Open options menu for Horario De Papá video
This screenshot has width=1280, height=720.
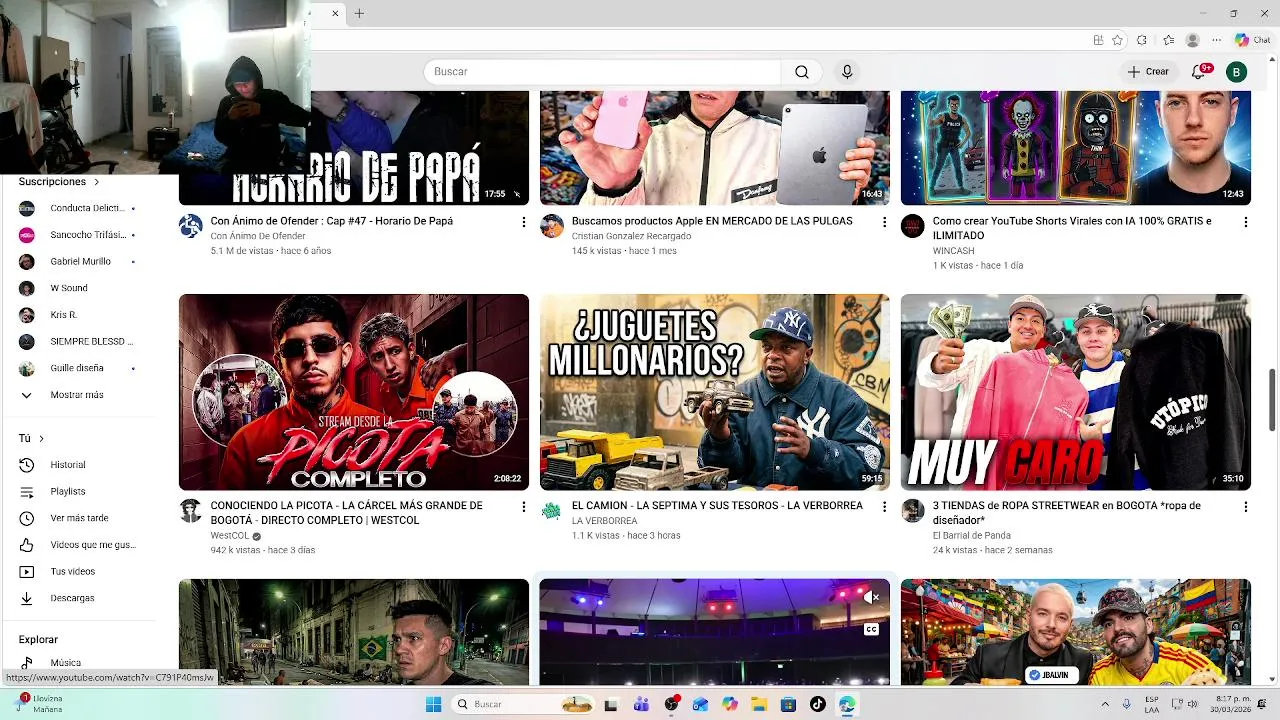(523, 222)
